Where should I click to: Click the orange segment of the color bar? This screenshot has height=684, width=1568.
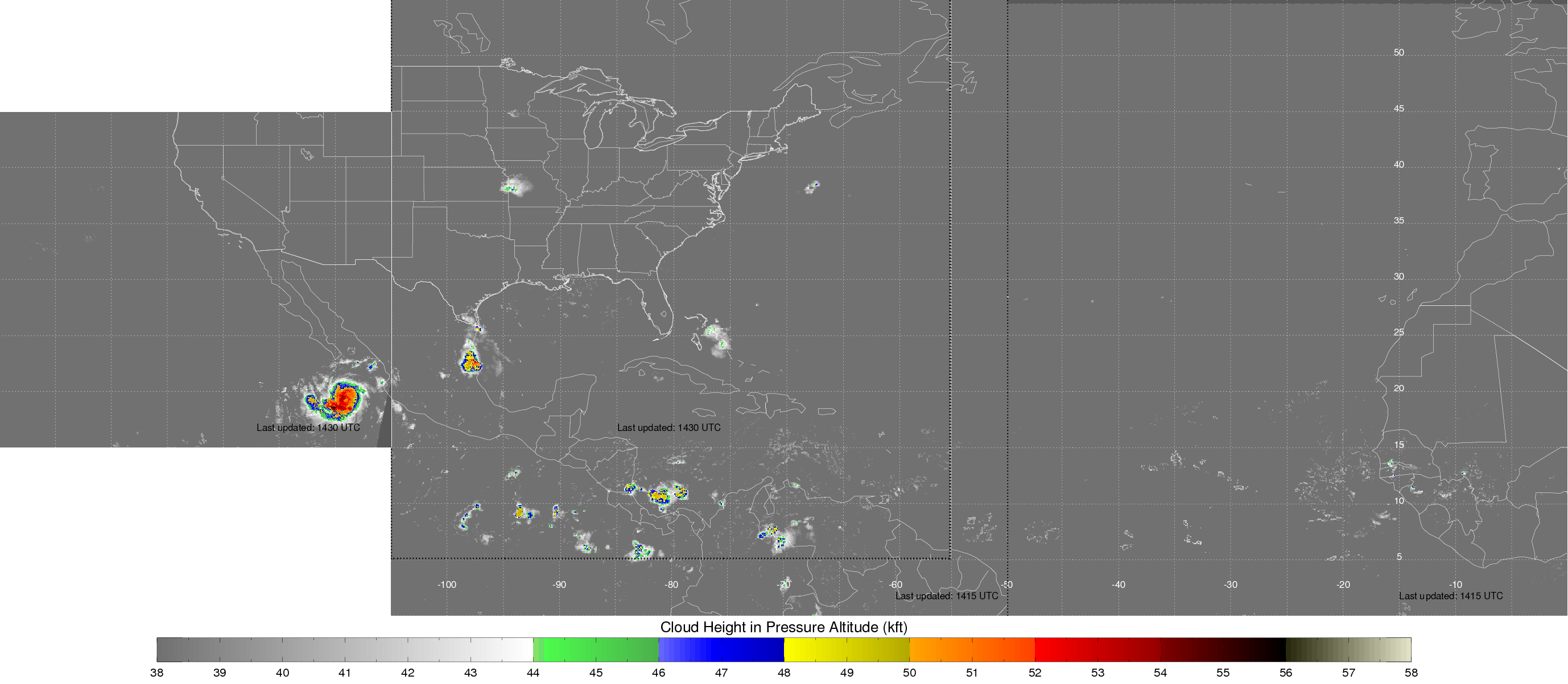[972, 649]
